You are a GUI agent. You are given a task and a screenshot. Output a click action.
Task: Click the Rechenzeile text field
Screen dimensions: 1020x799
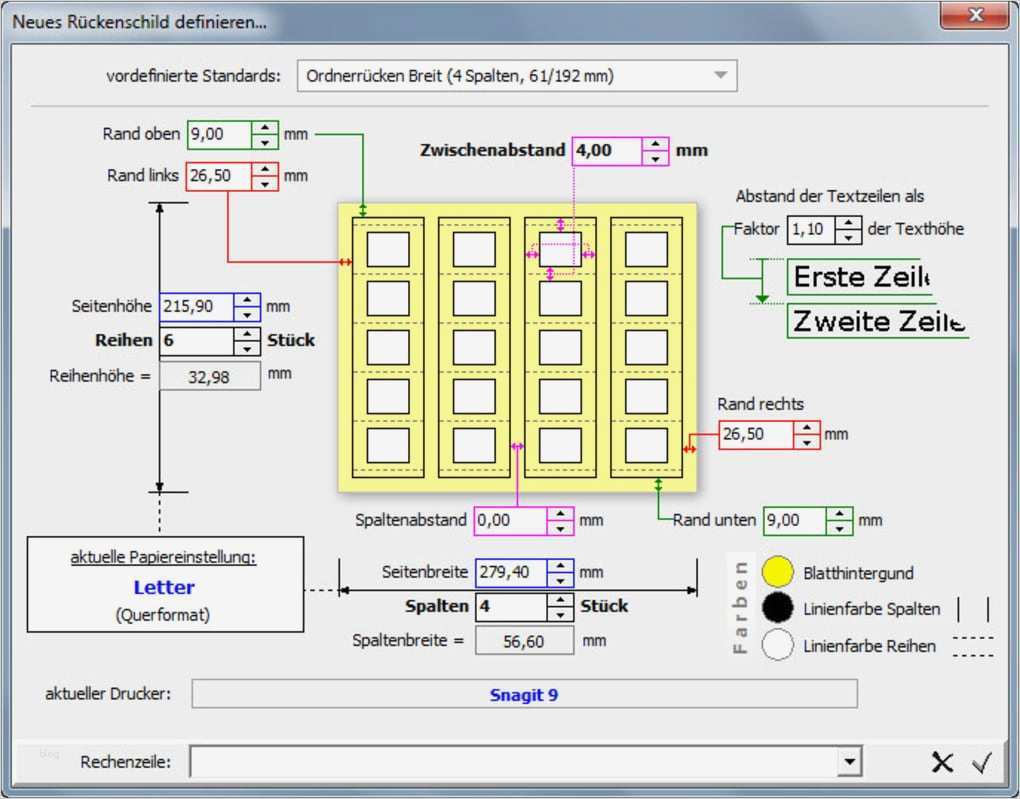(513, 761)
